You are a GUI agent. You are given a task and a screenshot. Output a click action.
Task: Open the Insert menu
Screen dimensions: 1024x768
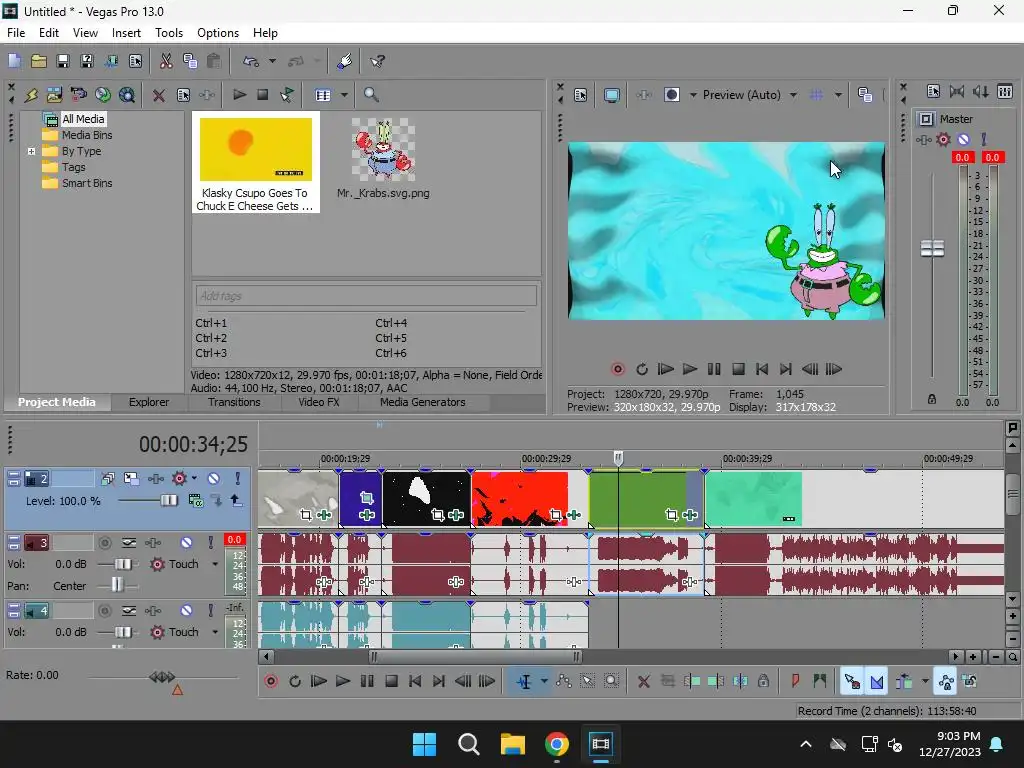pos(126,33)
